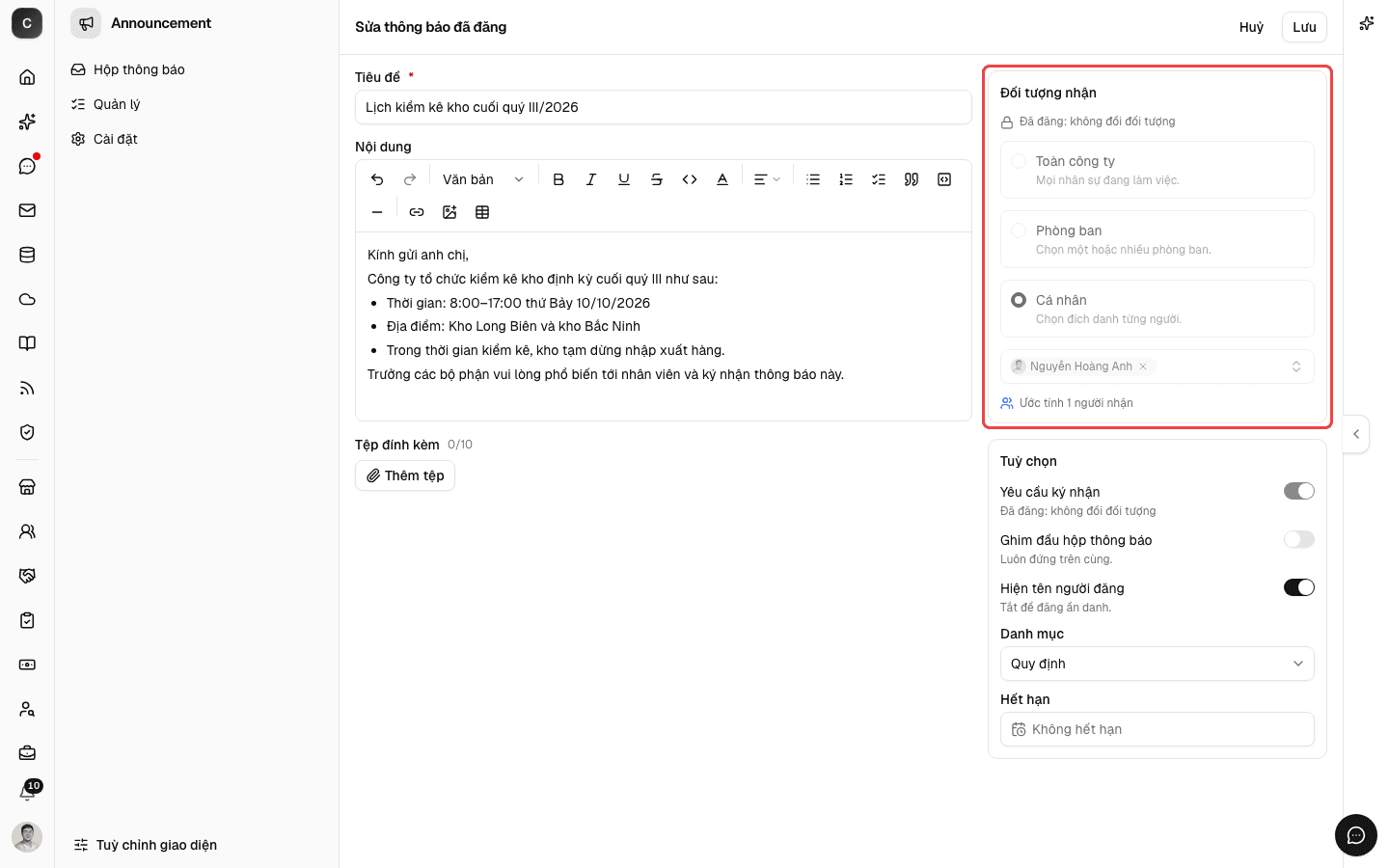Screen dimensions: 1389x868
Task: Toggle the Yêu cầu ký nhận switch
Action: tap(1299, 491)
